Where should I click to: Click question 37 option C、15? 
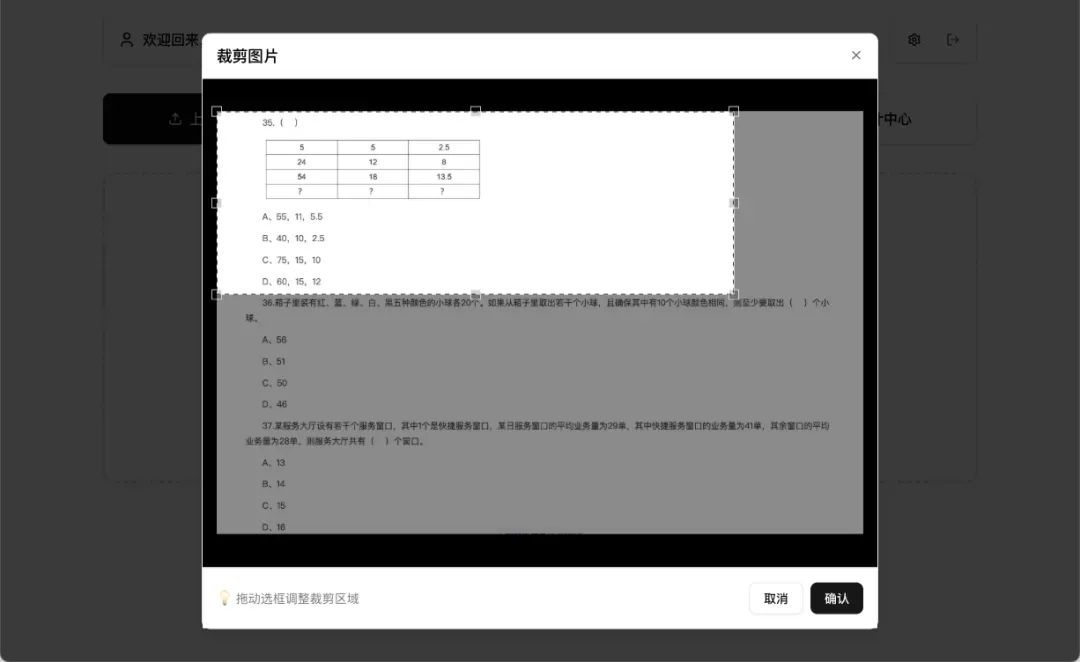[x=273, y=506]
